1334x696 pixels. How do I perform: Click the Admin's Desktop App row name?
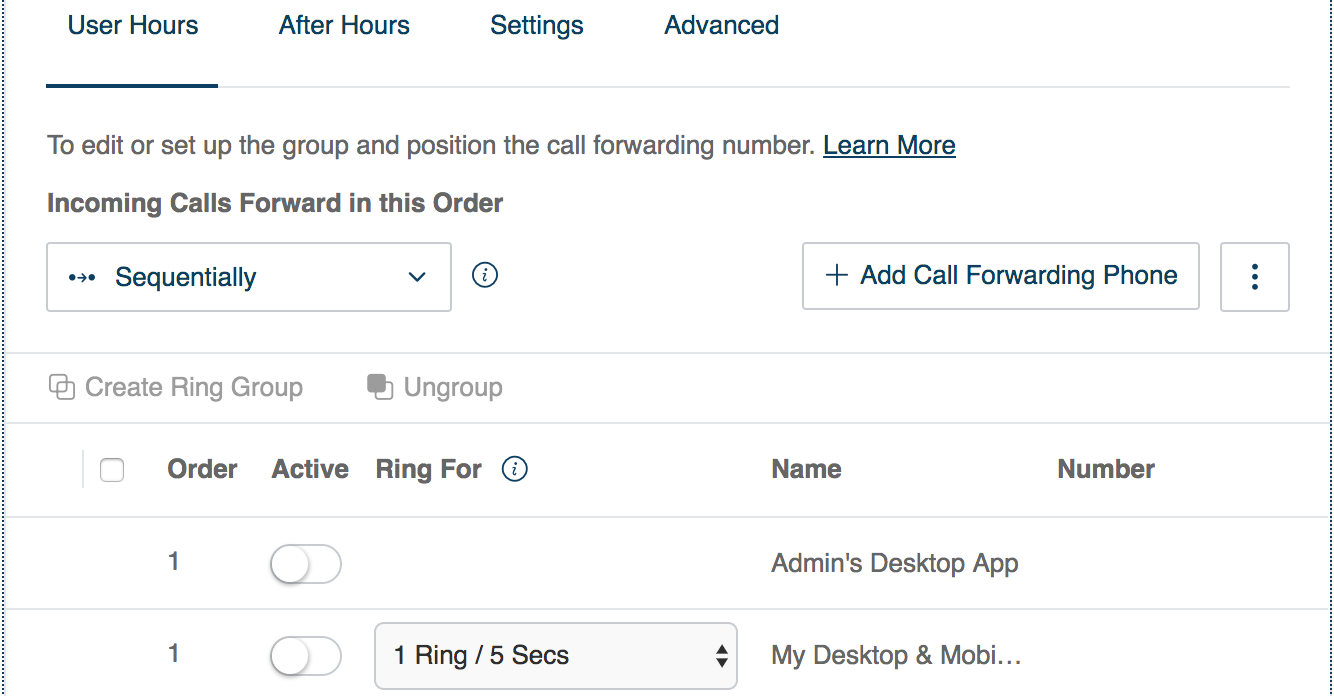(x=895, y=564)
